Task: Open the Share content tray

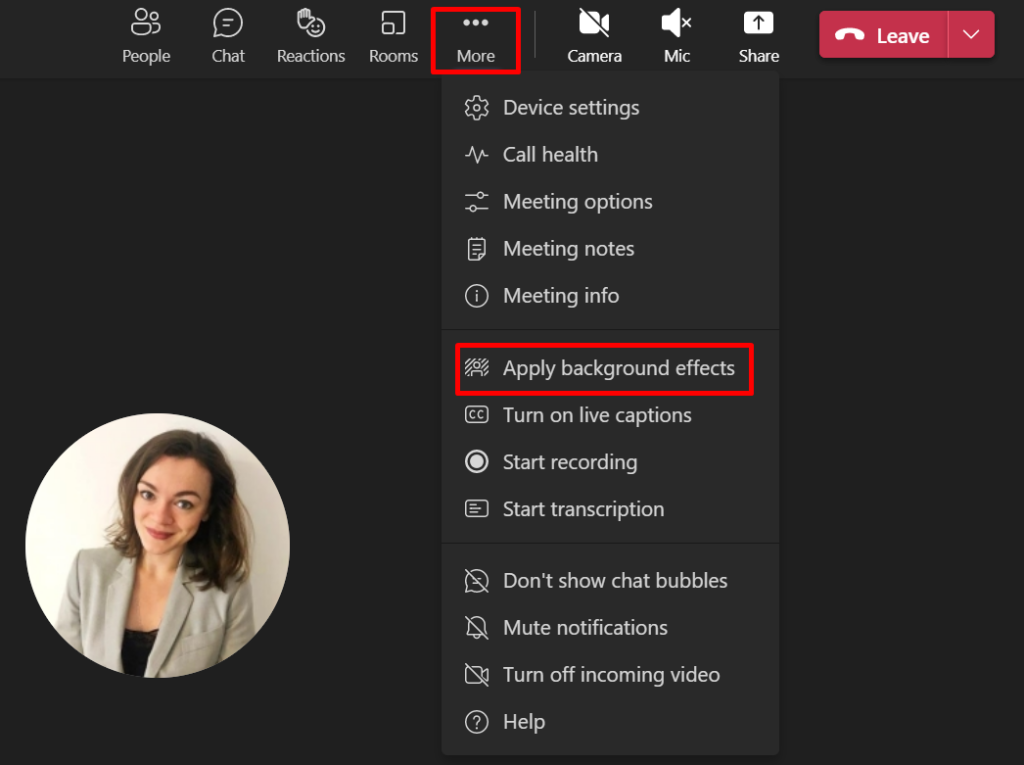Action: (758, 37)
